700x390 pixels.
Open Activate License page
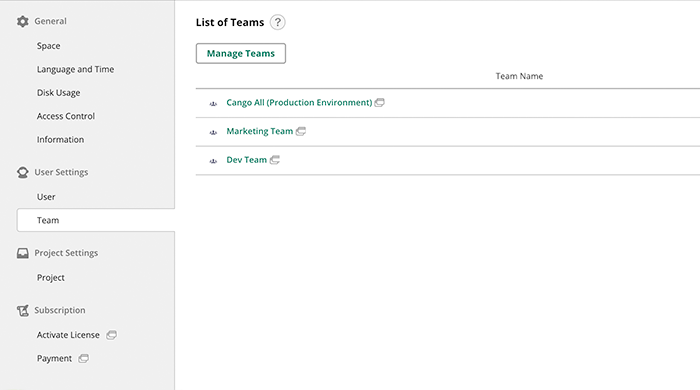(x=68, y=335)
